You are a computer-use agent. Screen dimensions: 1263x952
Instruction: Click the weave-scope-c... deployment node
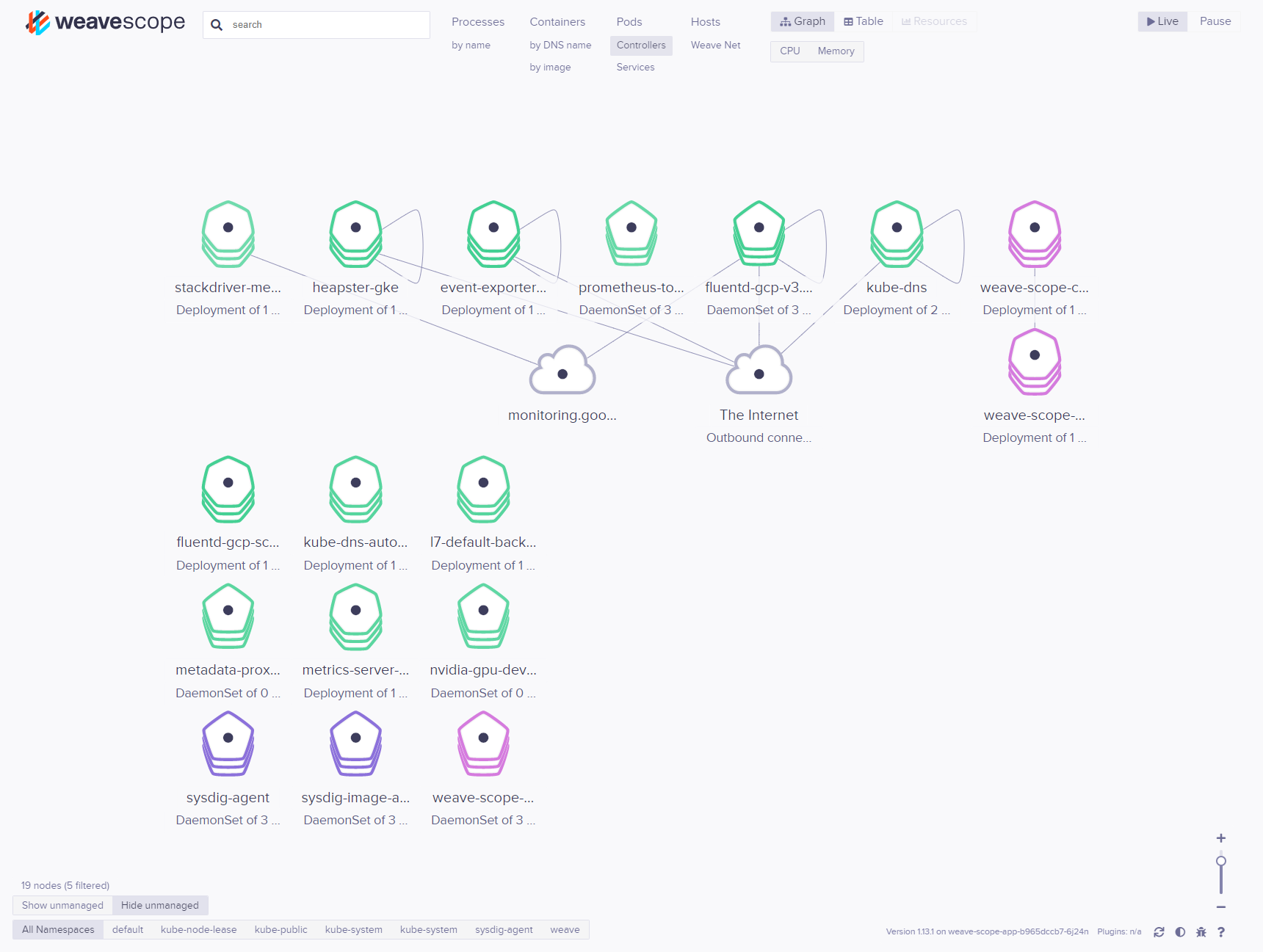click(1035, 233)
